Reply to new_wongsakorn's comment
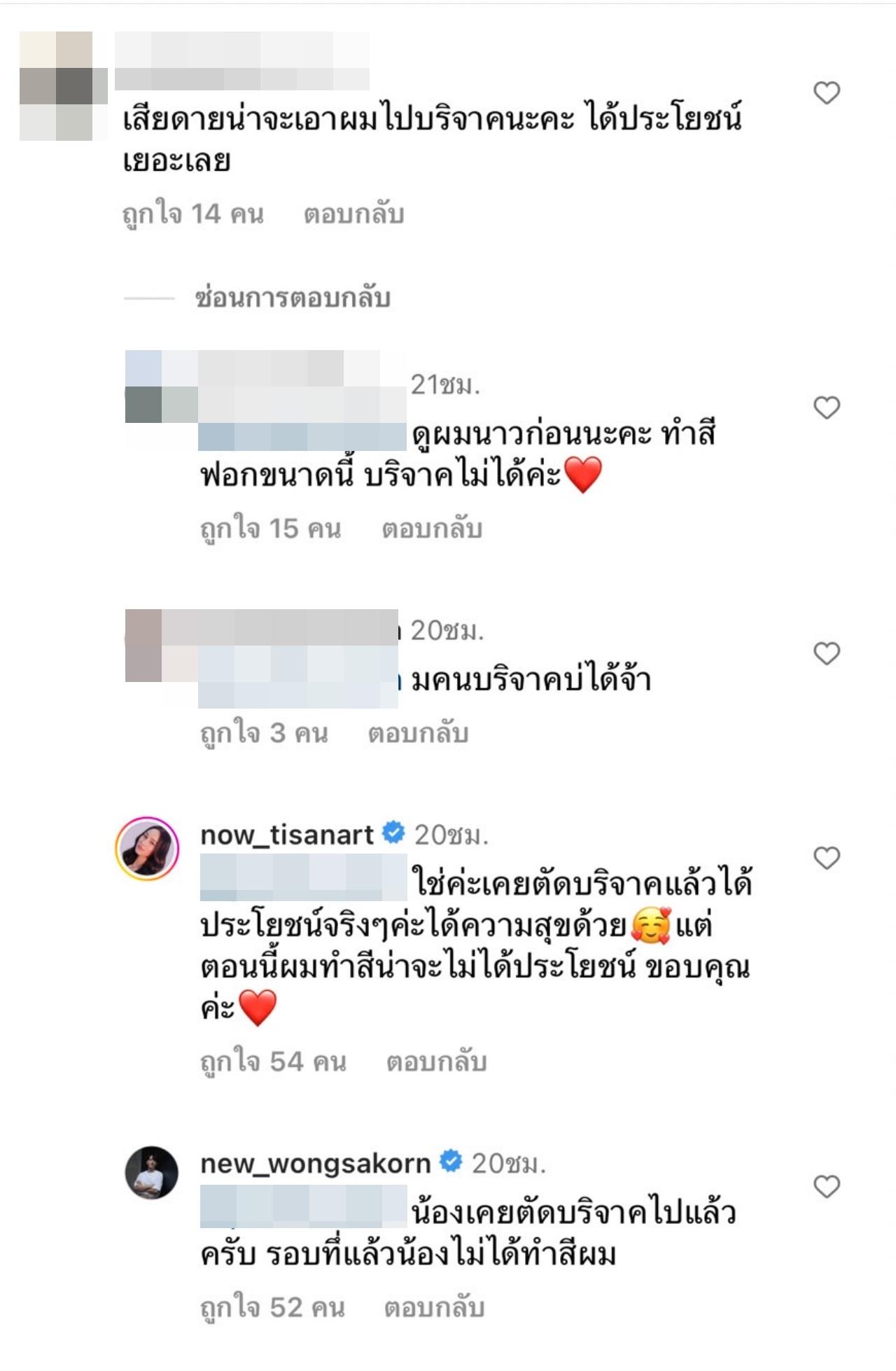Screen dimensions: 896x1371 tap(434, 1307)
